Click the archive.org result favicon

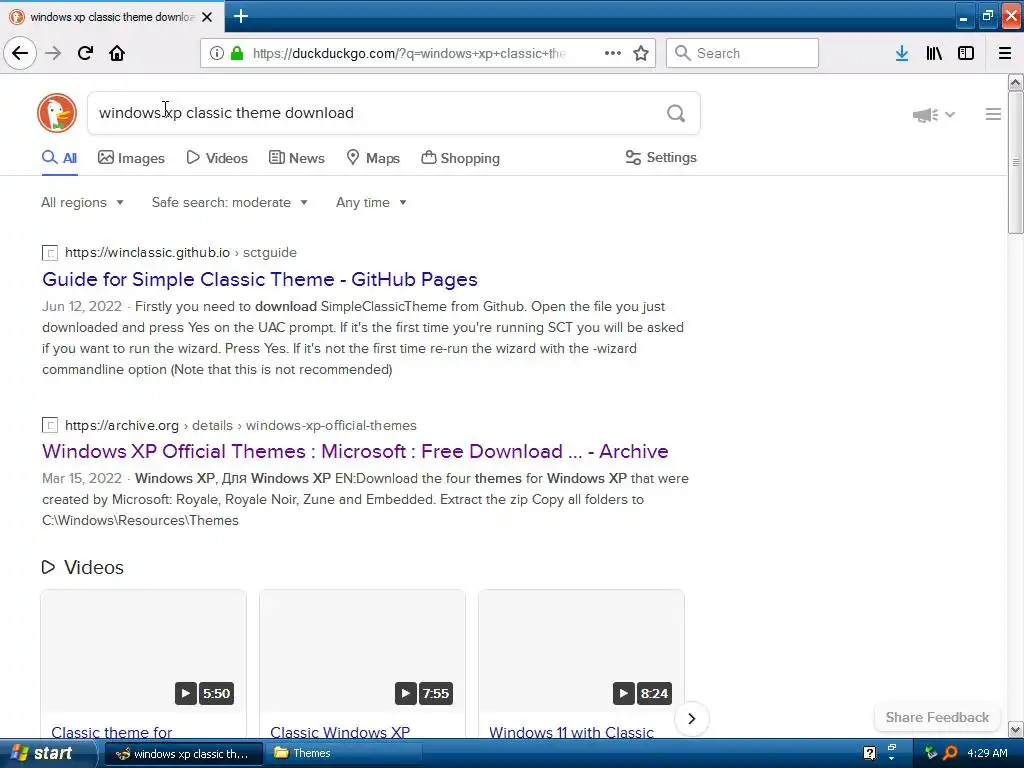tap(50, 425)
